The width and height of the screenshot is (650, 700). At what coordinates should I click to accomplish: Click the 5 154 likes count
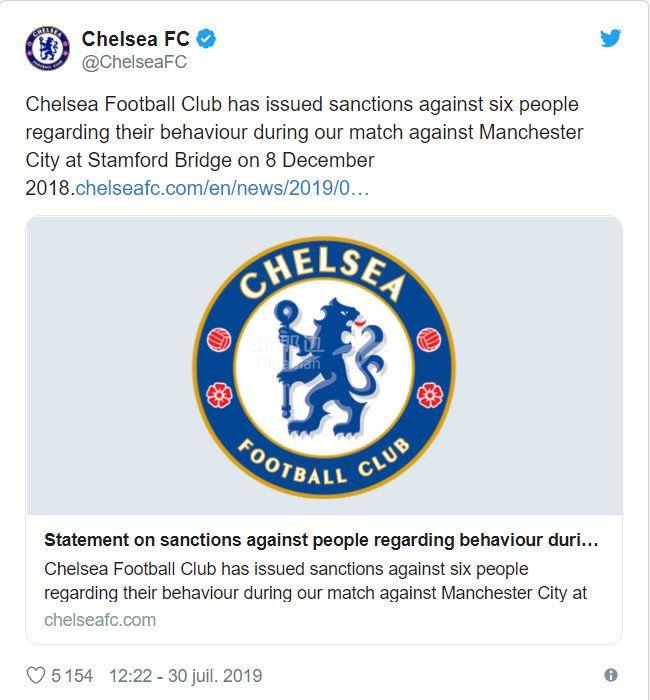72,676
